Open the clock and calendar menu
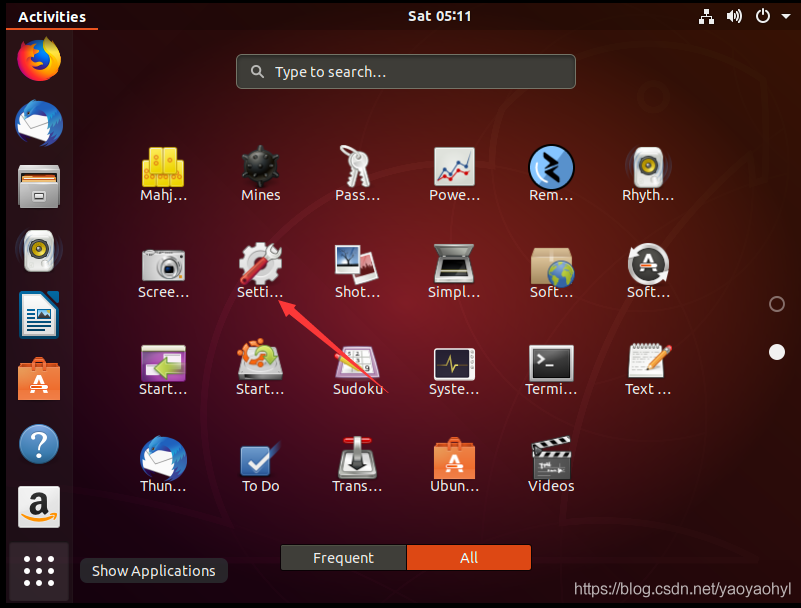This screenshot has width=801, height=608. point(439,16)
